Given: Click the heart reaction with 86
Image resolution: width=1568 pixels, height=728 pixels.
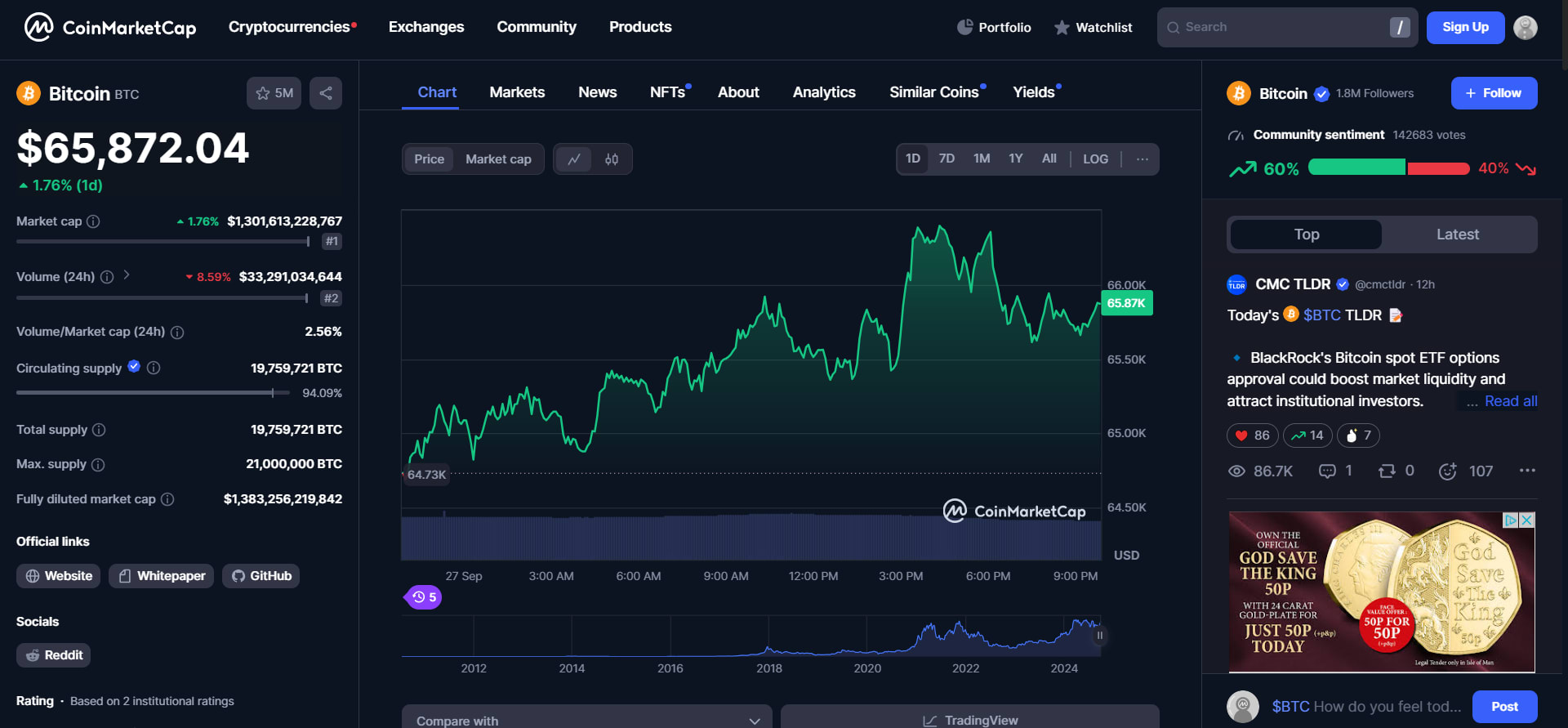Looking at the screenshot, I should pos(1252,435).
